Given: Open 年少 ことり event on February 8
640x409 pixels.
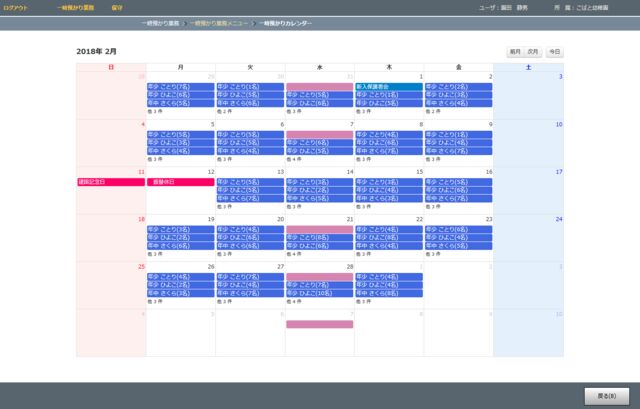Looking at the screenshot, I should click(x=389, y=135).
